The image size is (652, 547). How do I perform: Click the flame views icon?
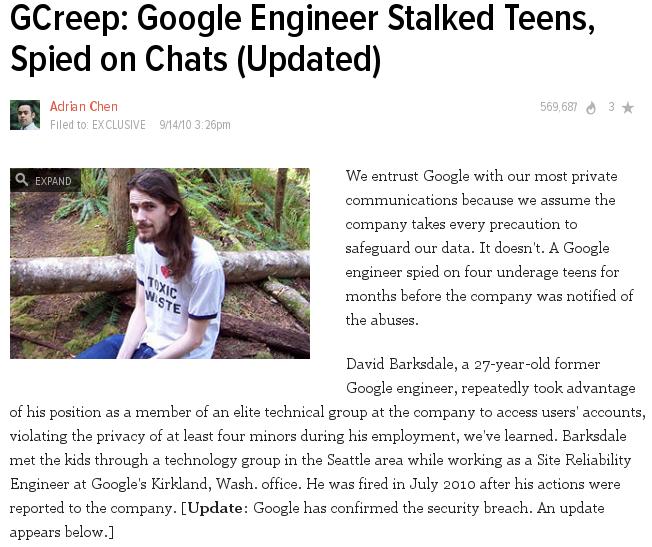(591, 108)
